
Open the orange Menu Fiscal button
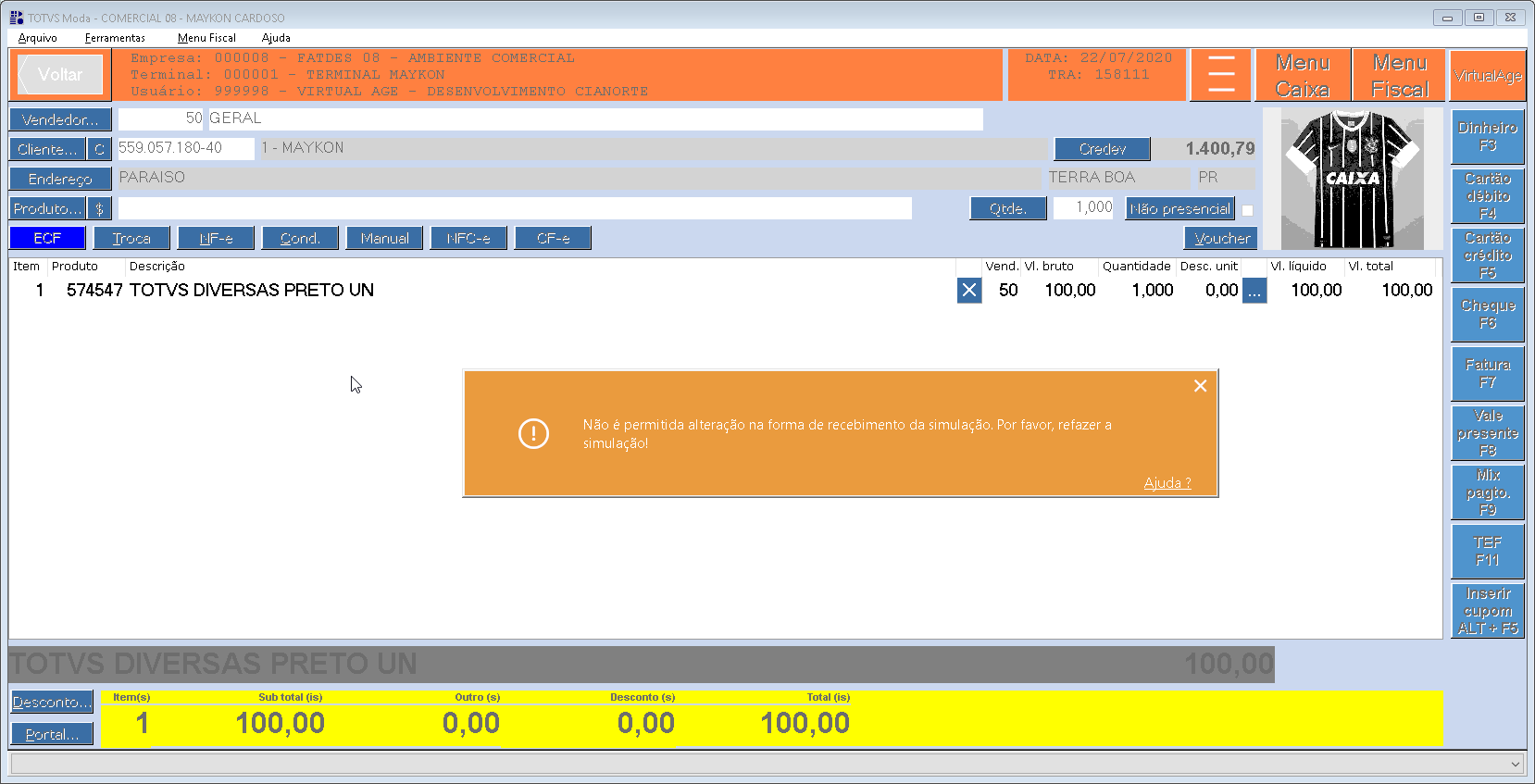coord(1400,75)
